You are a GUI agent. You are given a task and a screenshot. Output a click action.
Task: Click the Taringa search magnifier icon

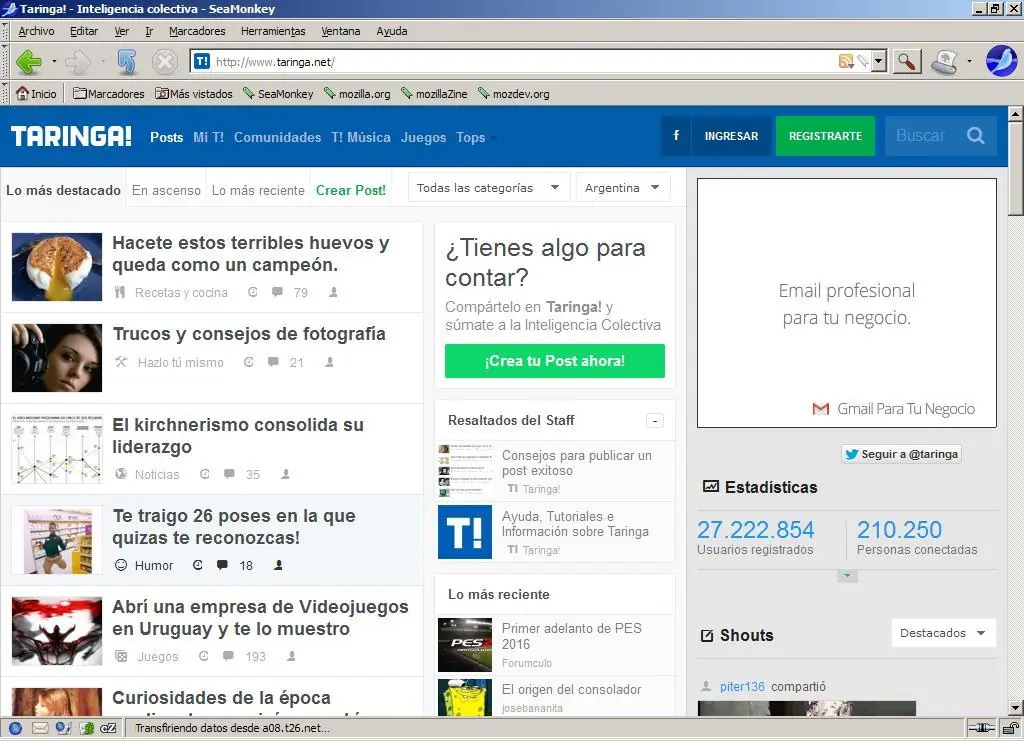click(976, 136)
